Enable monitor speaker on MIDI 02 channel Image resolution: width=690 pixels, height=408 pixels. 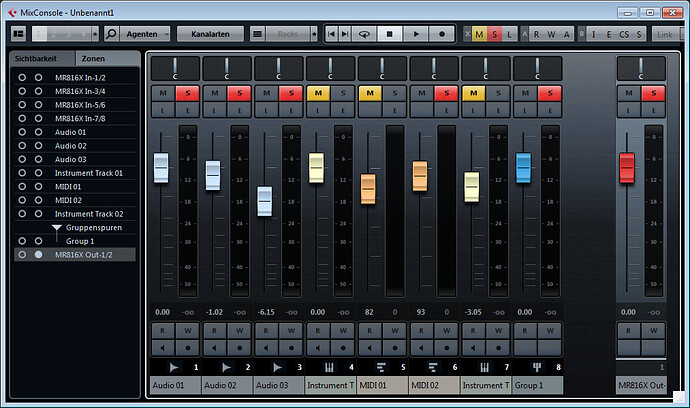(422, 348)
